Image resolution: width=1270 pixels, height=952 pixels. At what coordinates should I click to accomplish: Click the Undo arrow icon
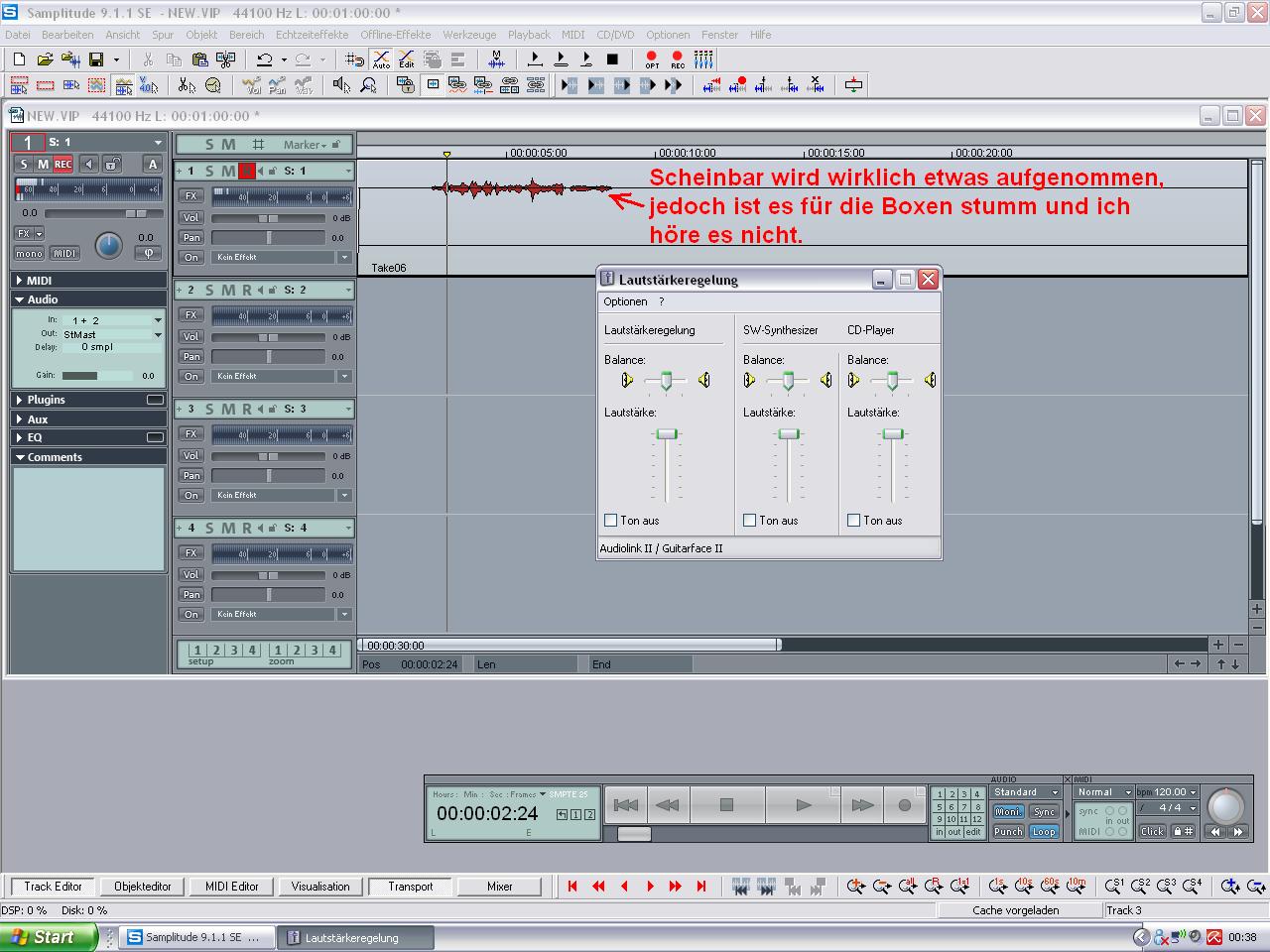264,59
